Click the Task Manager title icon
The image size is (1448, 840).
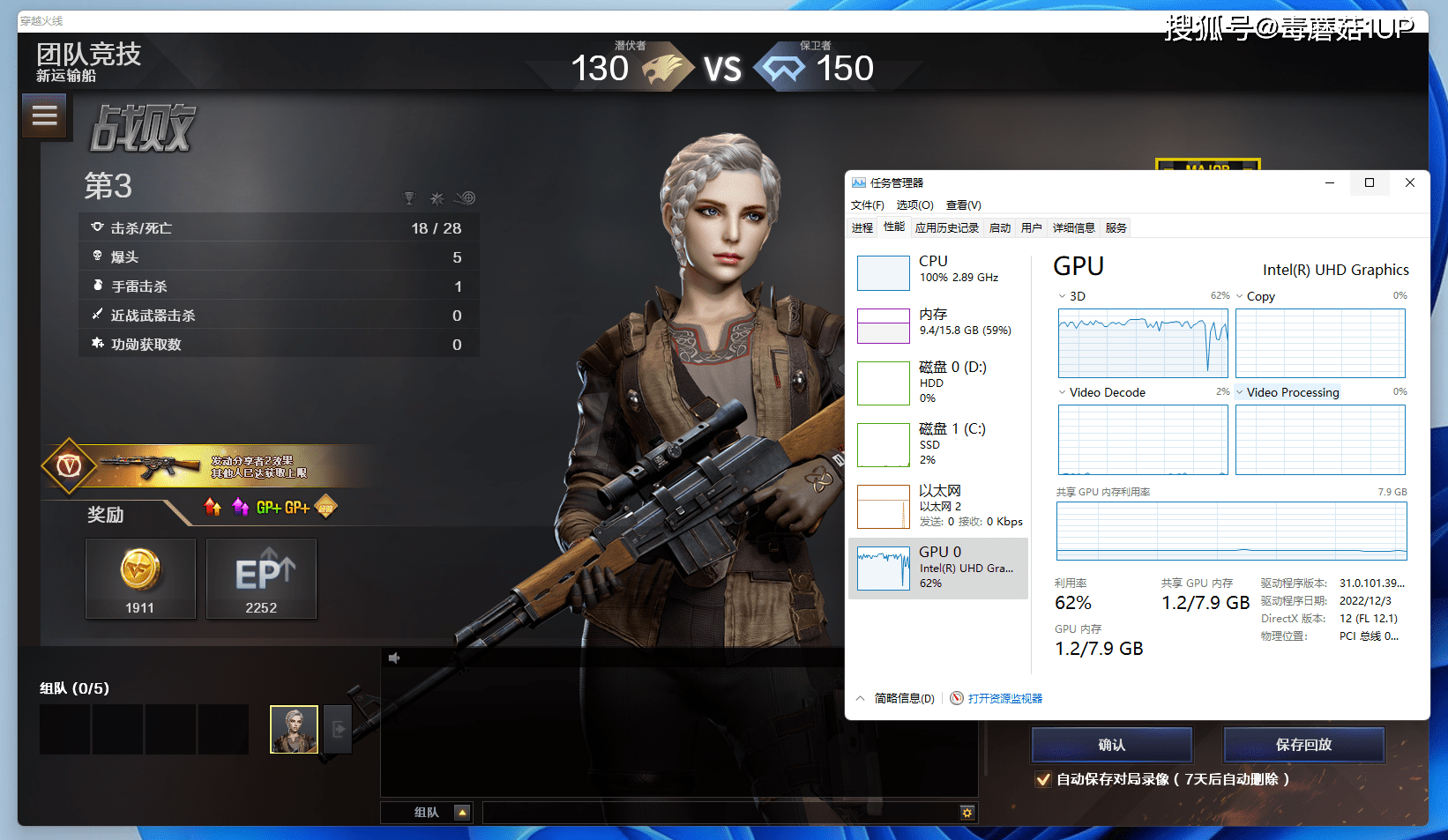point(858,182)
